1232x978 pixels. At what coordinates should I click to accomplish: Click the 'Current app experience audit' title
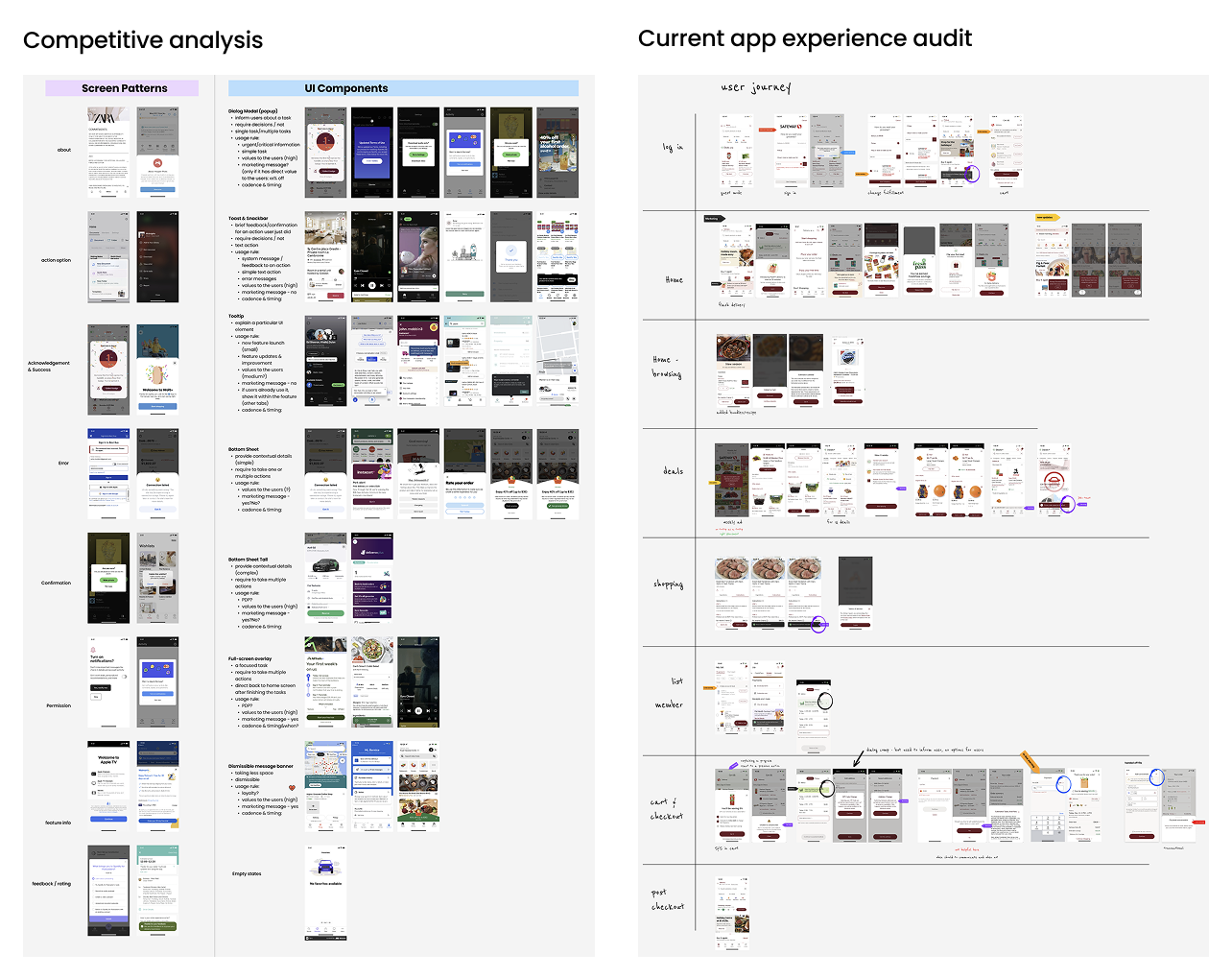pos(804,38)
